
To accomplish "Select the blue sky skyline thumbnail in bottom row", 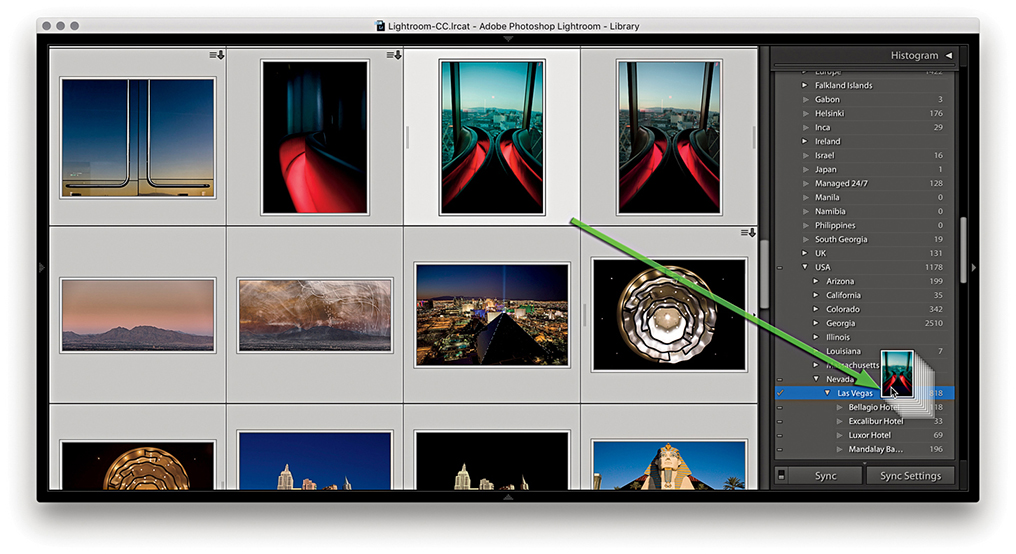I will coord(315,461).
